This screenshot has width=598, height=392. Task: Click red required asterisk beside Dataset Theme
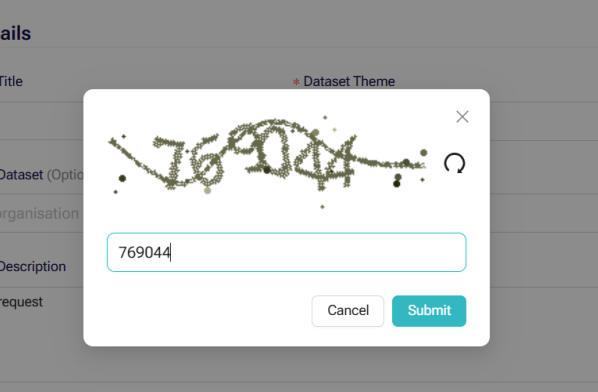click(296, 82)
